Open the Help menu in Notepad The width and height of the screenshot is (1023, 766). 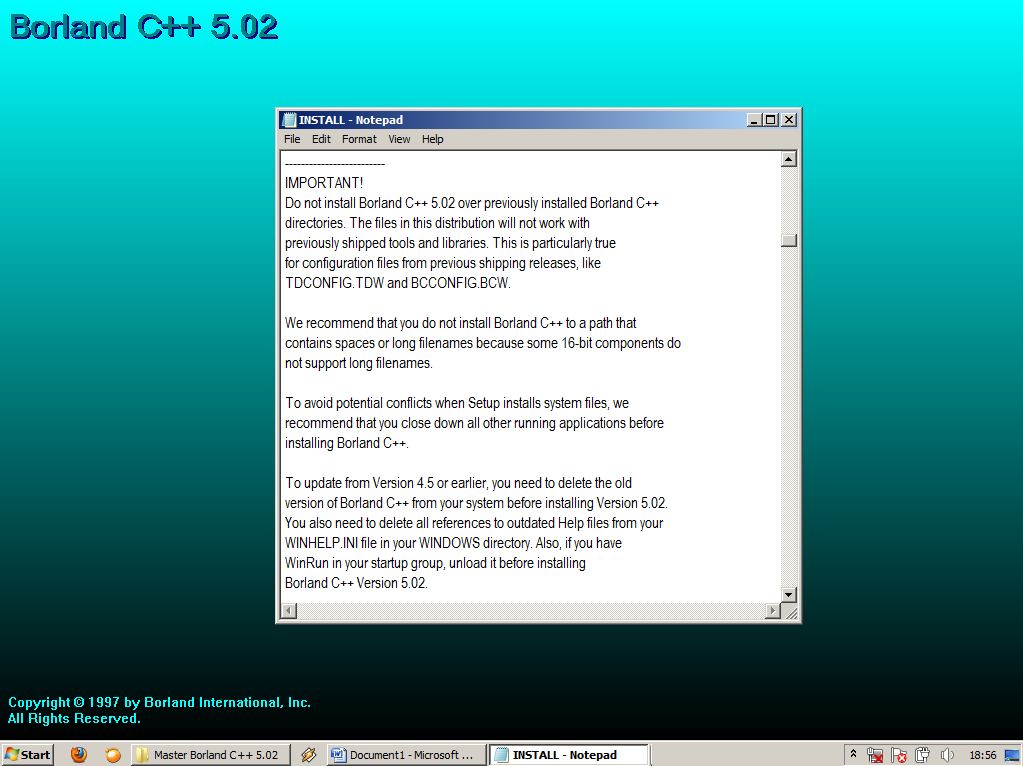click(432, 139)
